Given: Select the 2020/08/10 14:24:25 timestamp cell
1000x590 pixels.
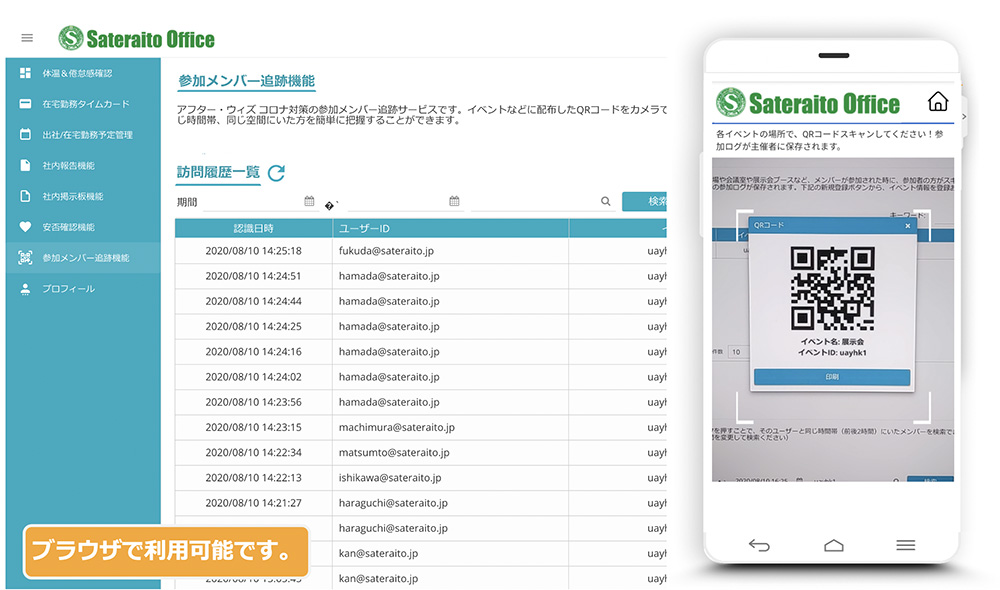Looking at the screenshot, I should [x=254, y=327].
